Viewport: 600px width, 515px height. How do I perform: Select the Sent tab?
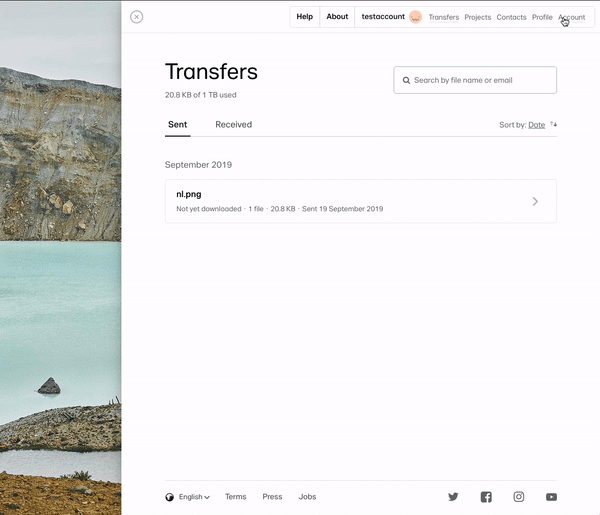coord(177,125)
